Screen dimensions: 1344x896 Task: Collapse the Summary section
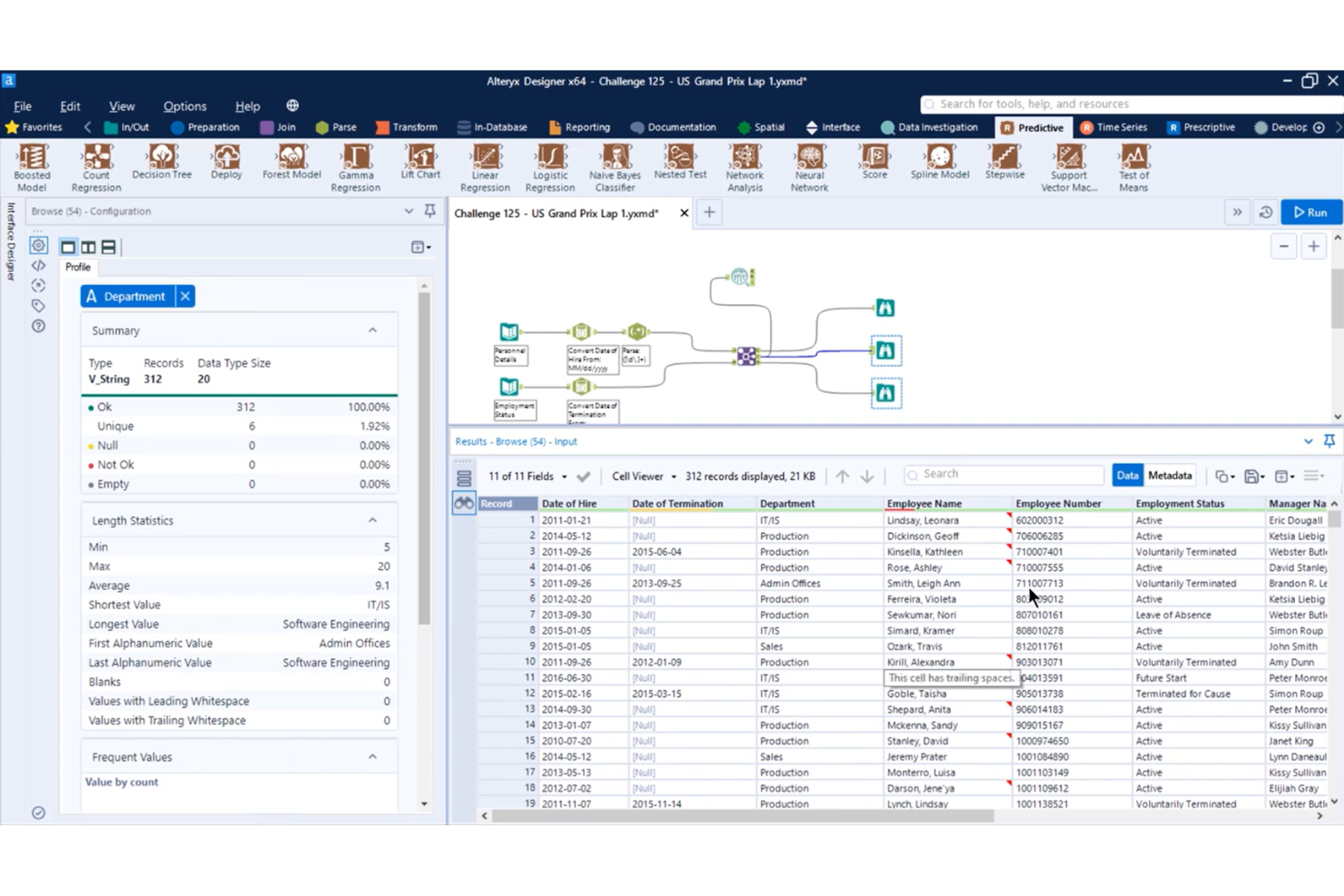click(x=372, y=330)
